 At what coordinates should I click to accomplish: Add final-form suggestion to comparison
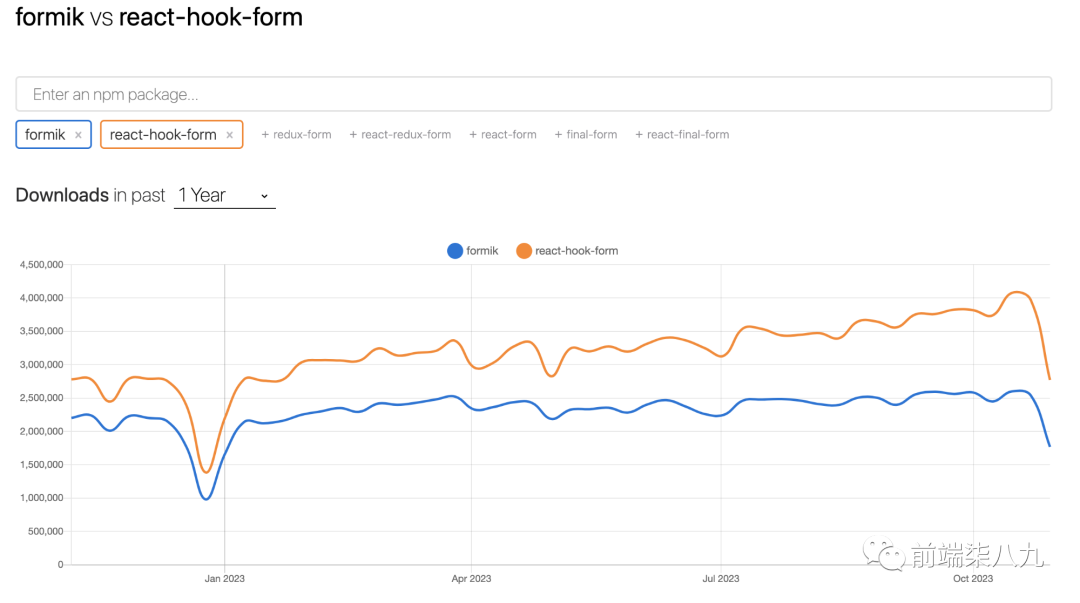(586, 134)
